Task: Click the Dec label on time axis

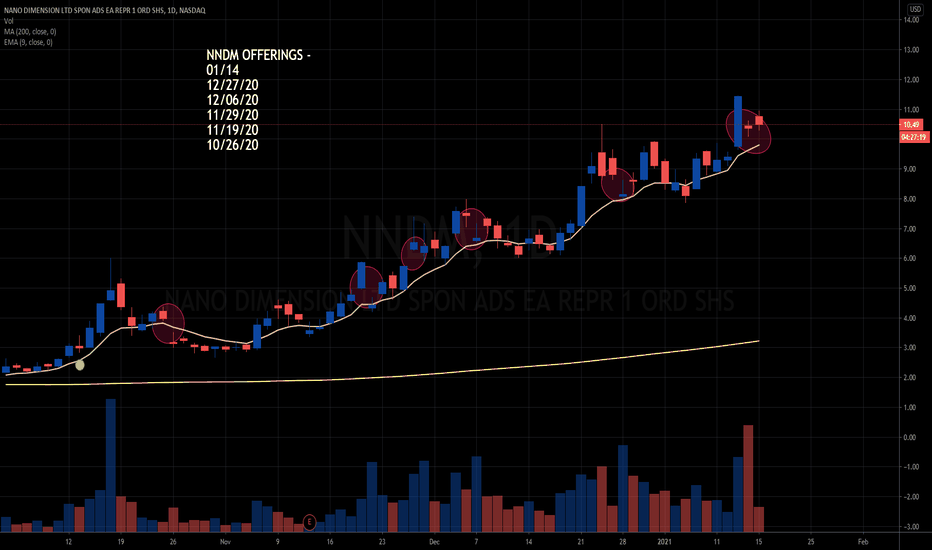Action: coord(434,542)
